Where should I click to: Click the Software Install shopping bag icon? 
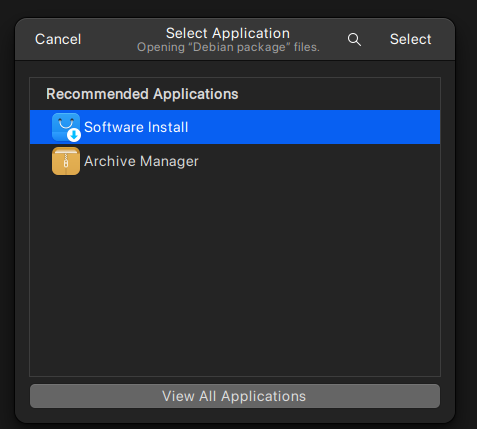coord(66,127)
